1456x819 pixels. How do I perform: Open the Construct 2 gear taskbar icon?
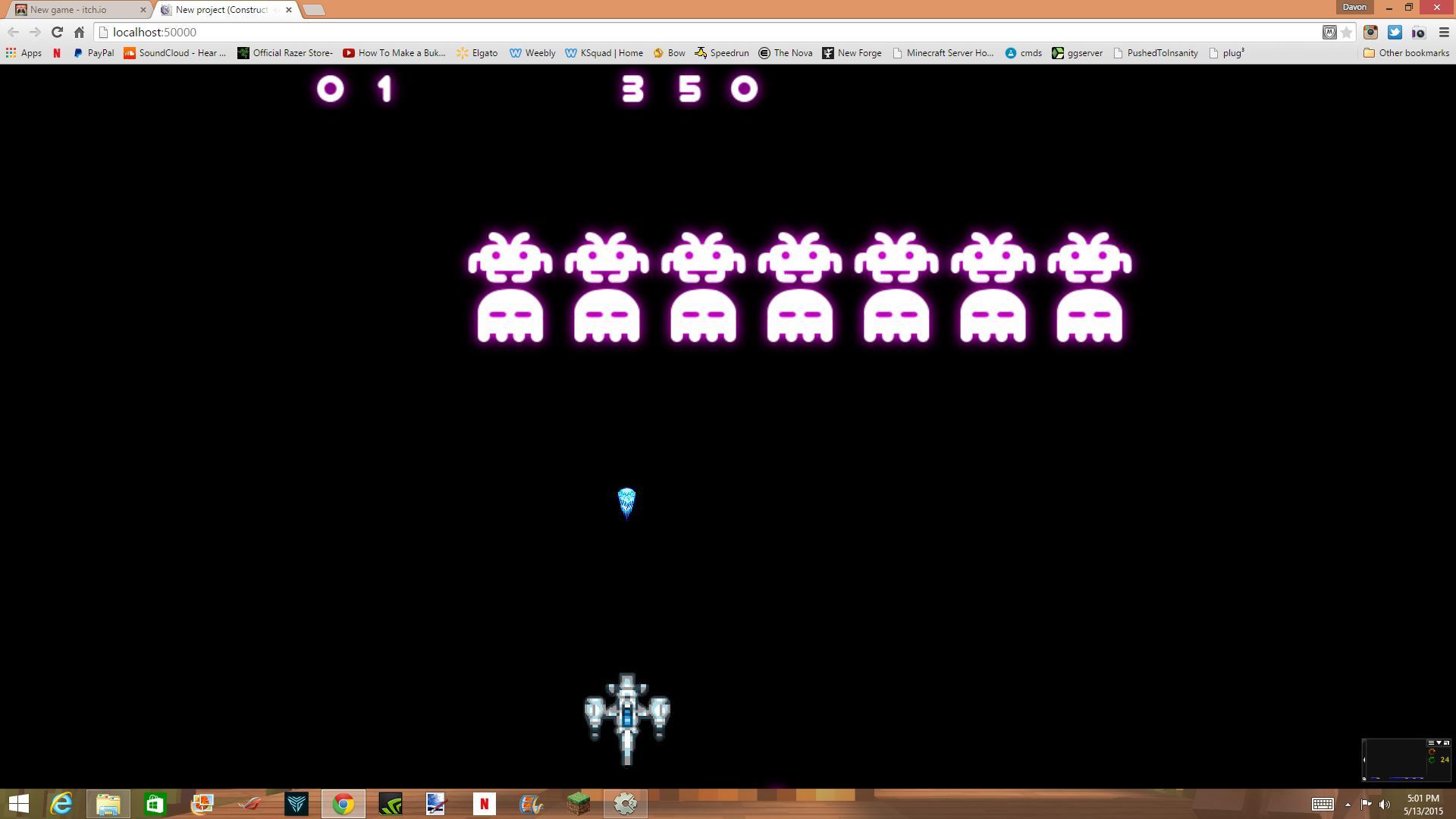click(625, 804)
